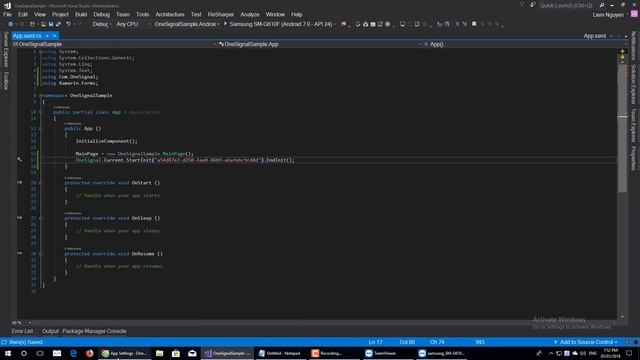
Task: Open the ReSharper menu
Action: click(x=221, y=14)
